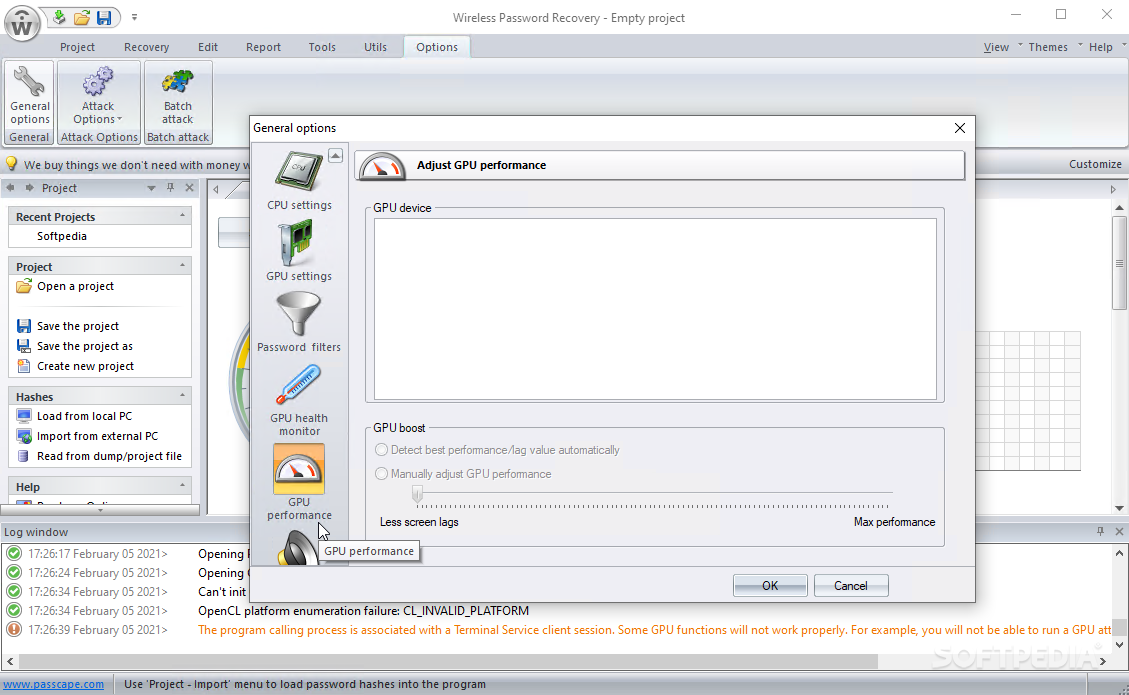Open Attack Options gears icon
Image resolution: width=1129 pixels, height=695 pixels.
click(98, 81)
